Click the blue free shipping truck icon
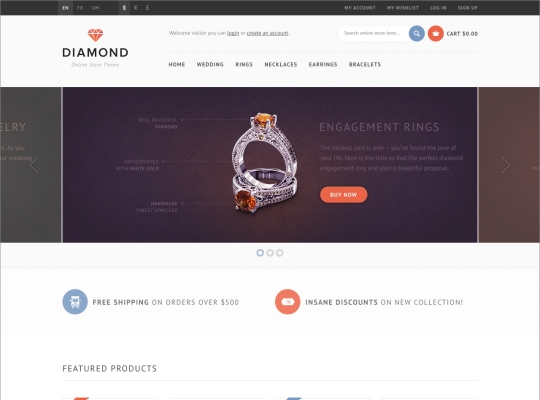540x400 pixels. pos(75,302)
